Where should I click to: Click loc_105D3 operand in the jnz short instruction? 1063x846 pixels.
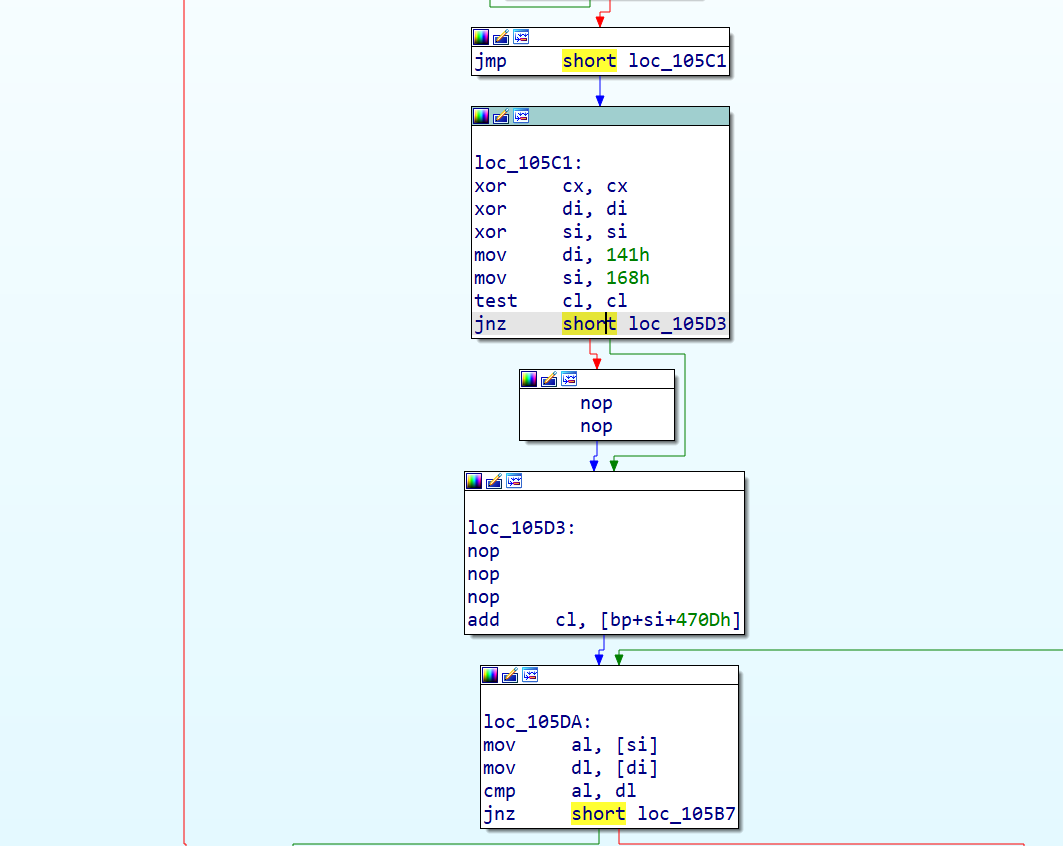coord(677,324)
